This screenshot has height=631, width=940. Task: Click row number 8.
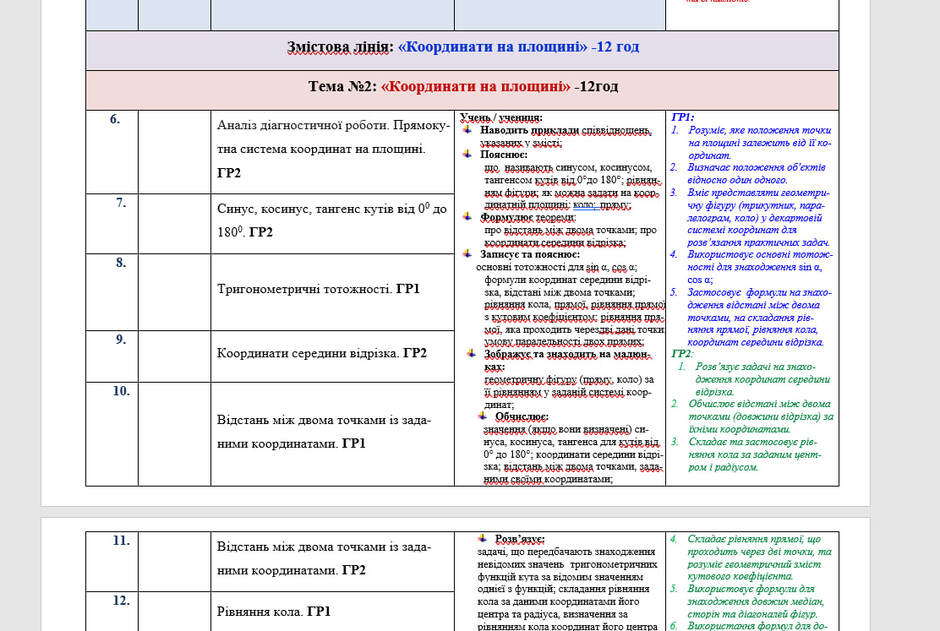click(121, 262)
